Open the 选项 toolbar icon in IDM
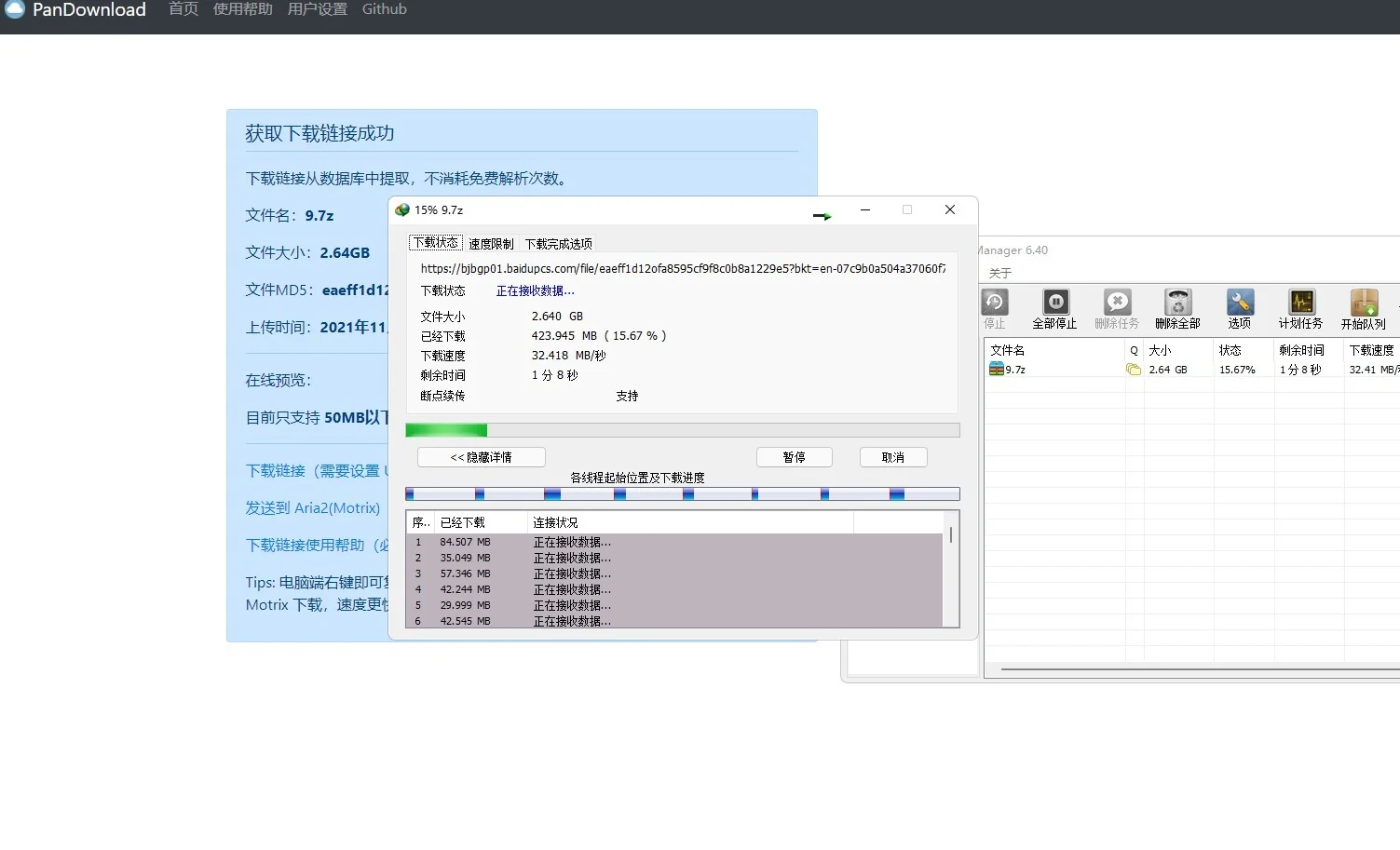This screenshot has height=850, width=1400. tap(1240, 309)
